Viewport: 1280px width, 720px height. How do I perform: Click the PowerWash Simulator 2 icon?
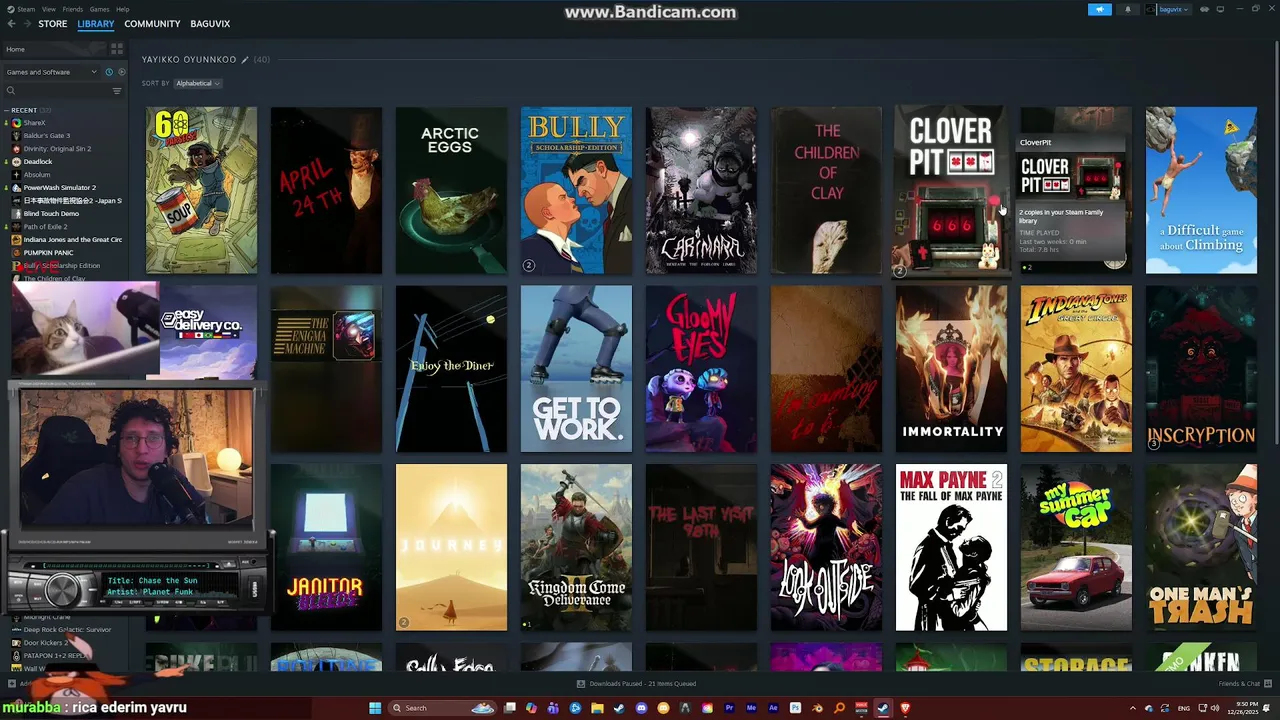[x=16, y=187]
